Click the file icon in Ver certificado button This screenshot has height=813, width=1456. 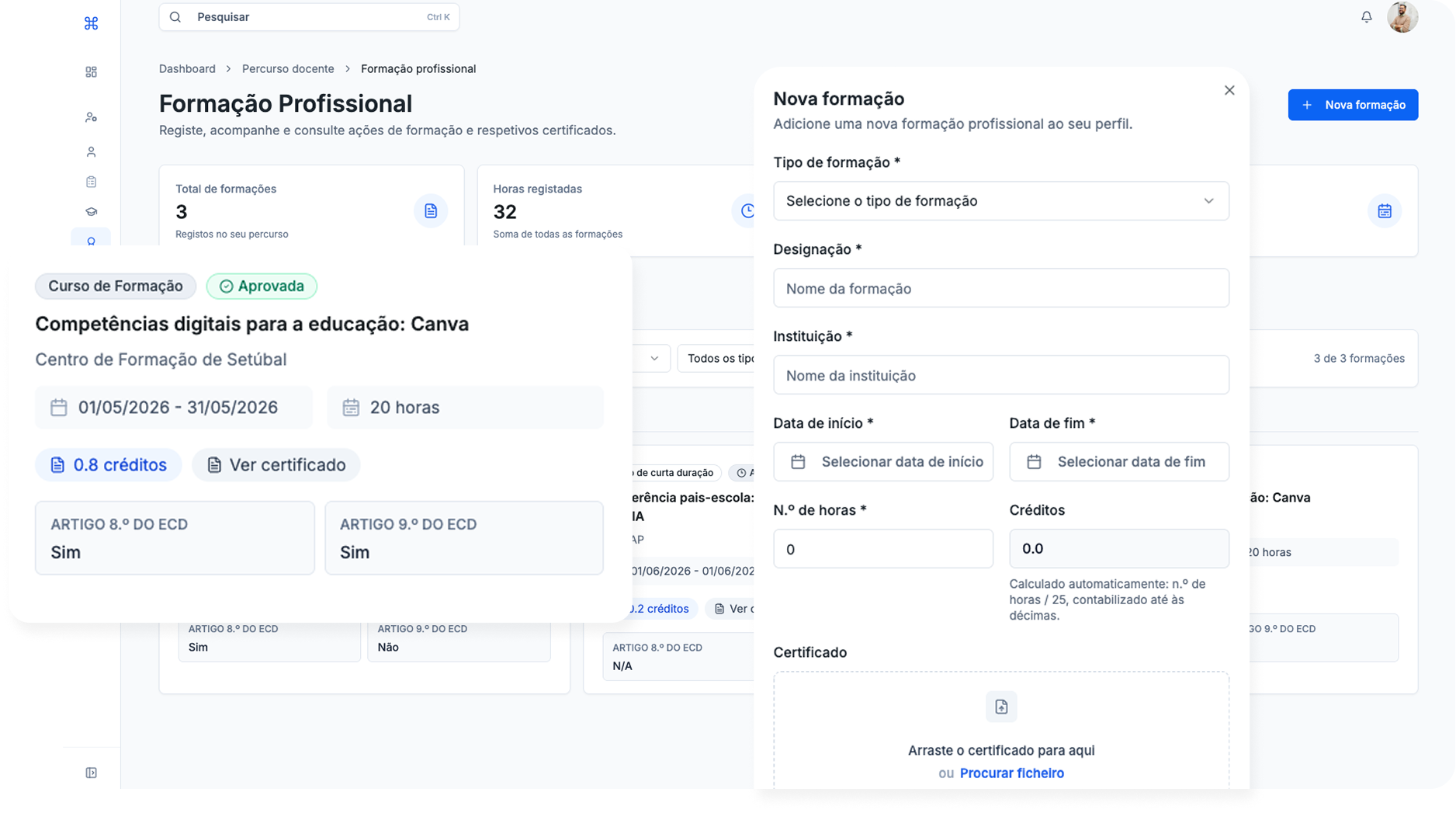214,465
